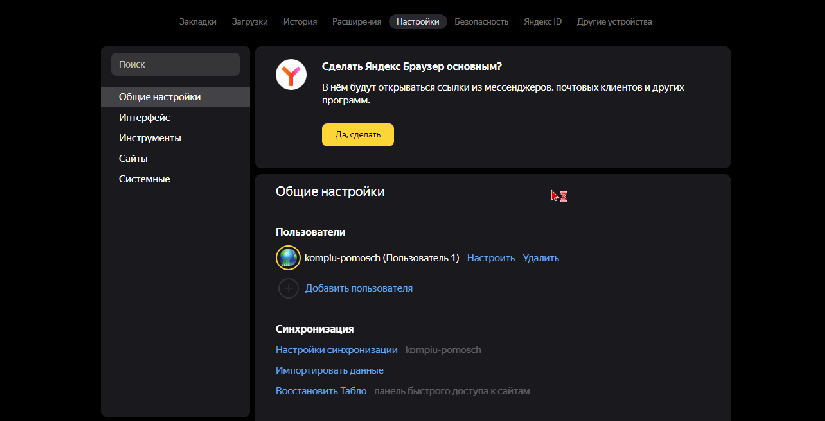The image size is (825, 421).
Task: Switch to the Загрузки tab
Action: click(x=249, y=22)
